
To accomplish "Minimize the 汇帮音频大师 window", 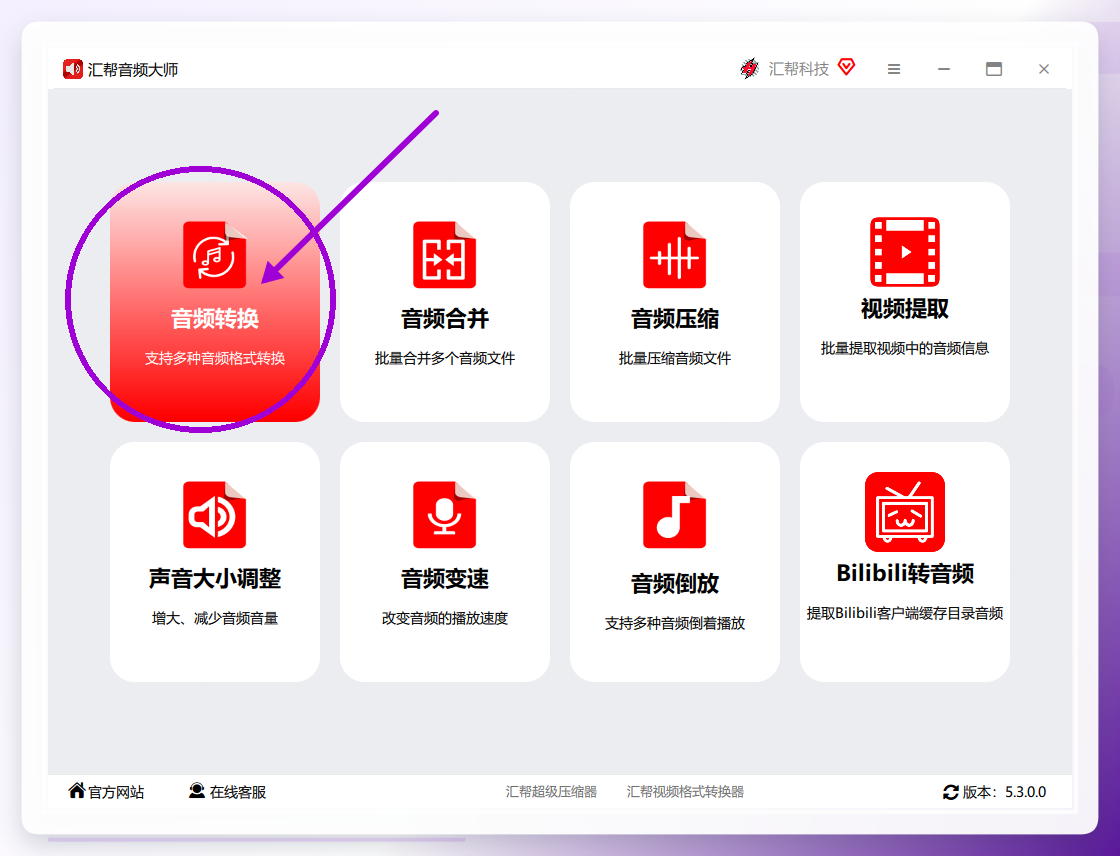I will (x=944, y=69).
